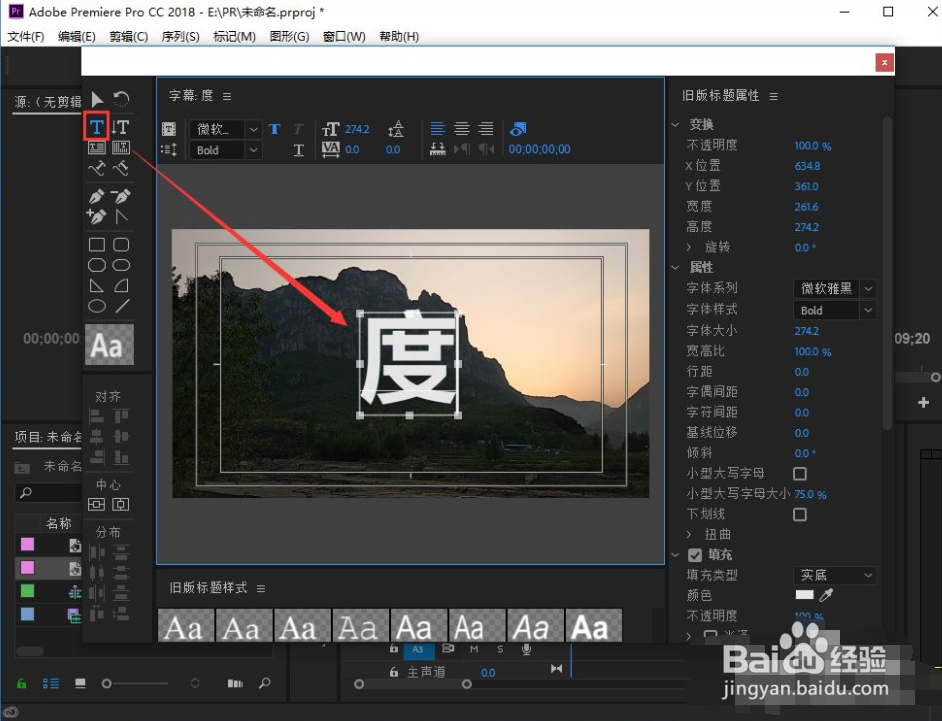Toggle the show background video icon
Viewport: 942px width, 721px height.
tap(518, 129)
